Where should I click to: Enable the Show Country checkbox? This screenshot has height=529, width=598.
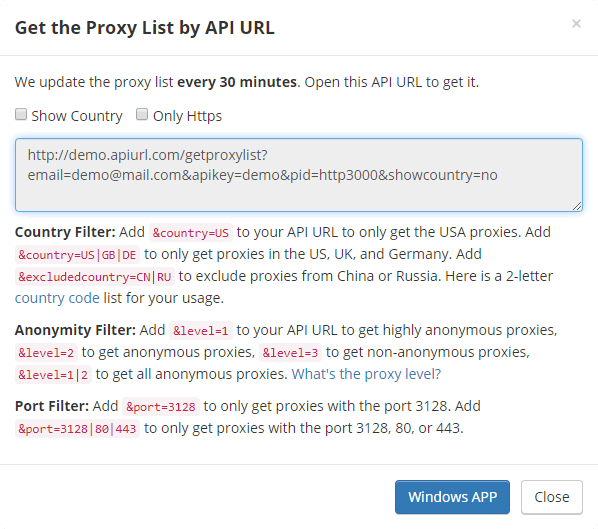(x=21, y=114)
